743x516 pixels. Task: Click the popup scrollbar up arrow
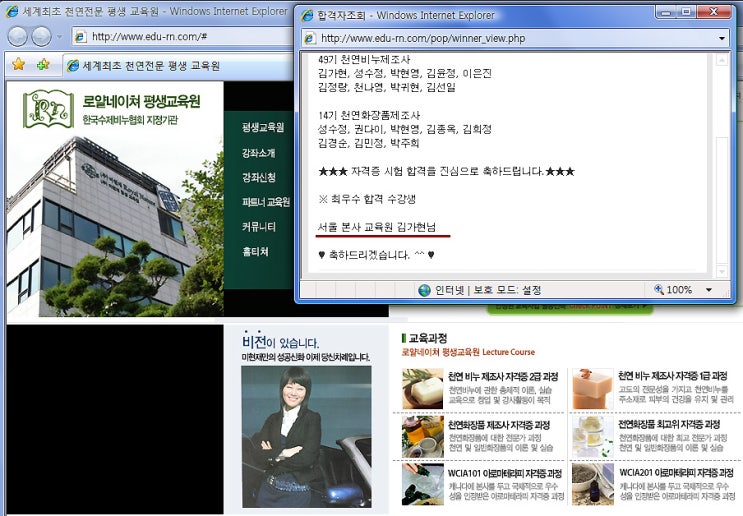coord(722,60)
